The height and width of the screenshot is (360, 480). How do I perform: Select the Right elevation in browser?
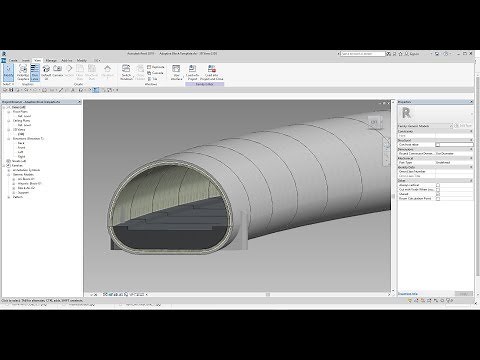click(x=21, y=157)
